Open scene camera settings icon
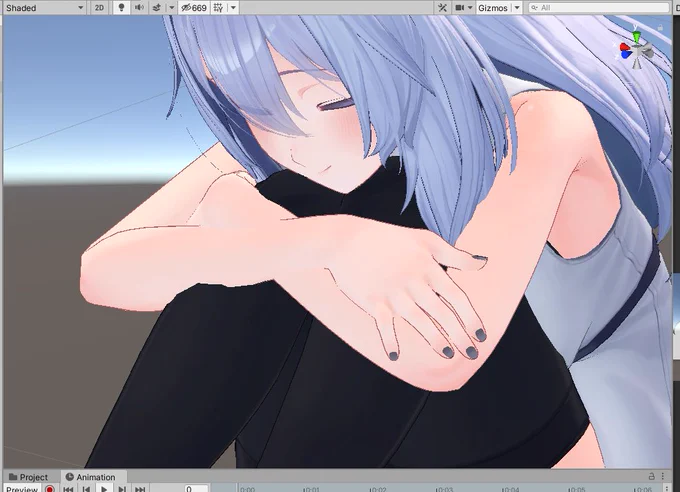This screenshot has height=492, width=680. pyautogui.click(x=459, y=8)
